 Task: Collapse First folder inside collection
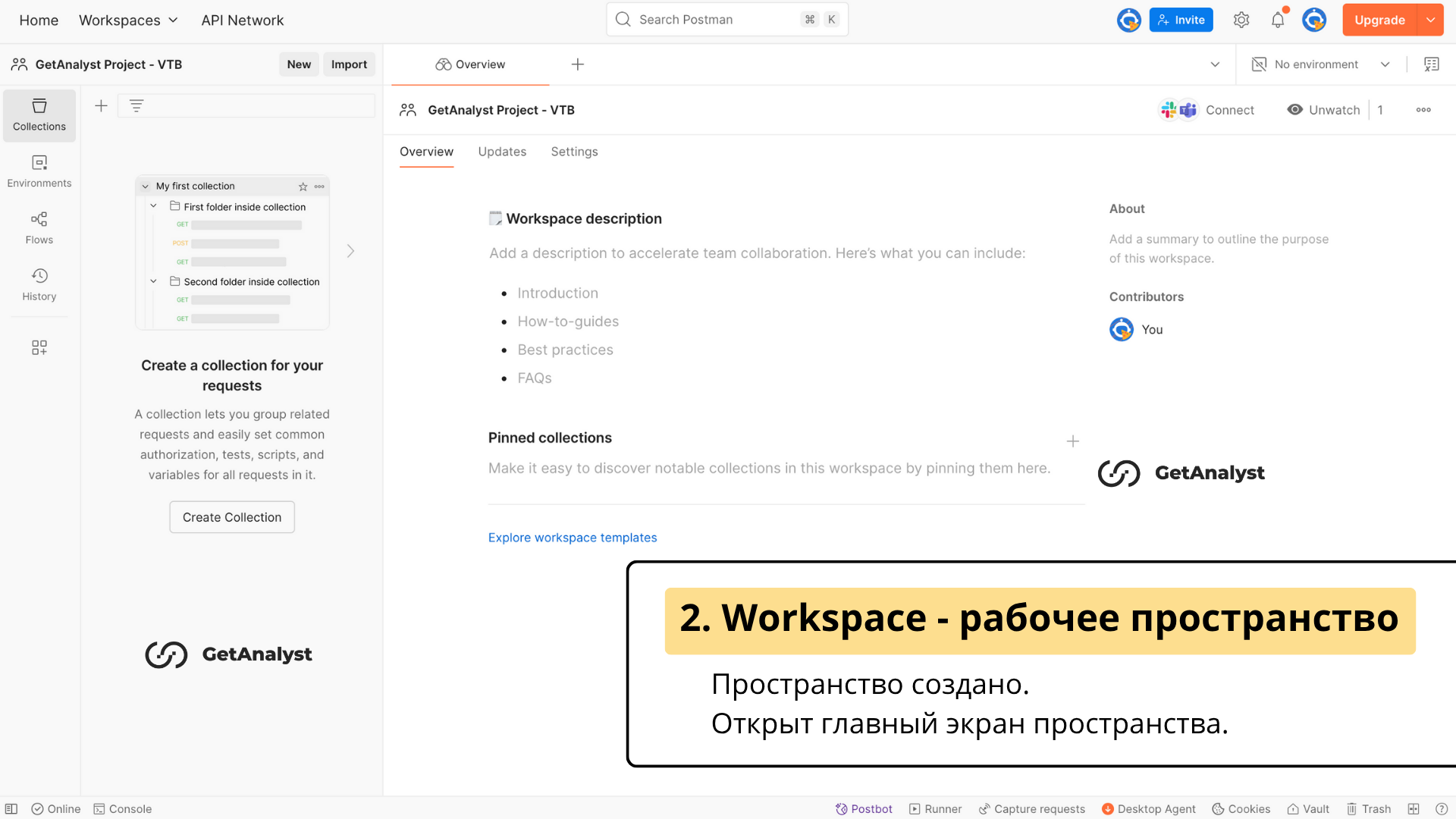(x=153, y=206)
